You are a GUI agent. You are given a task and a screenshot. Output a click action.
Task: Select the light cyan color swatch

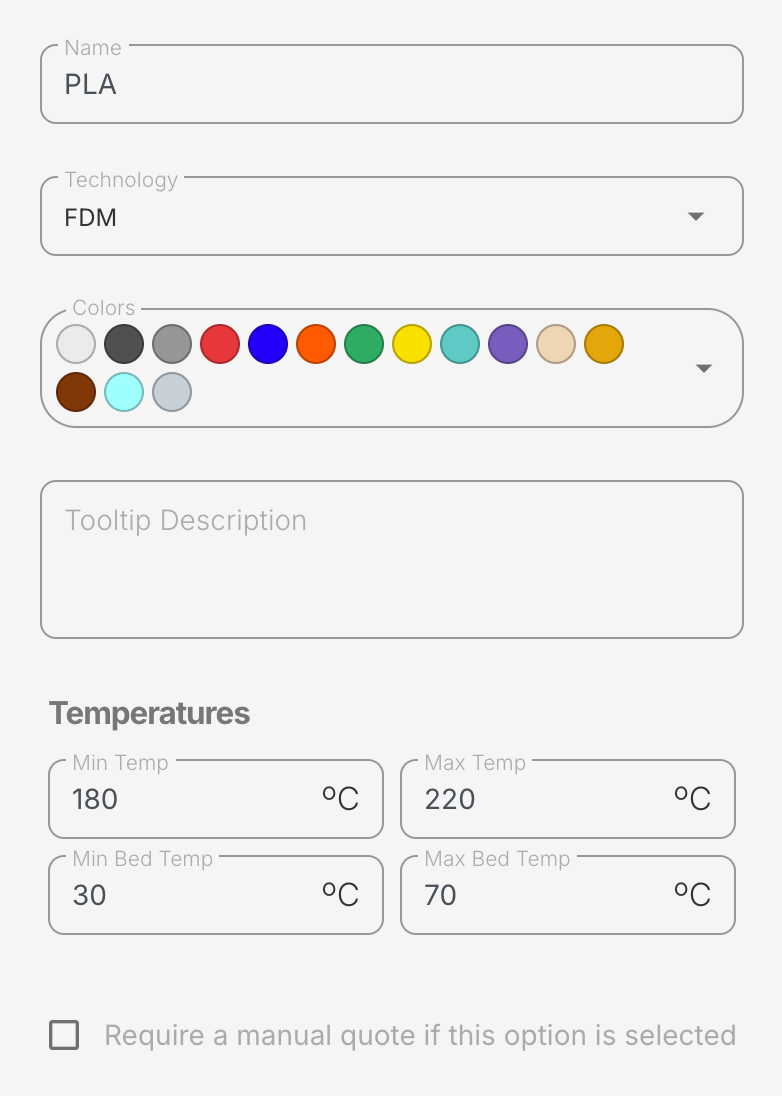coord(124,392)
